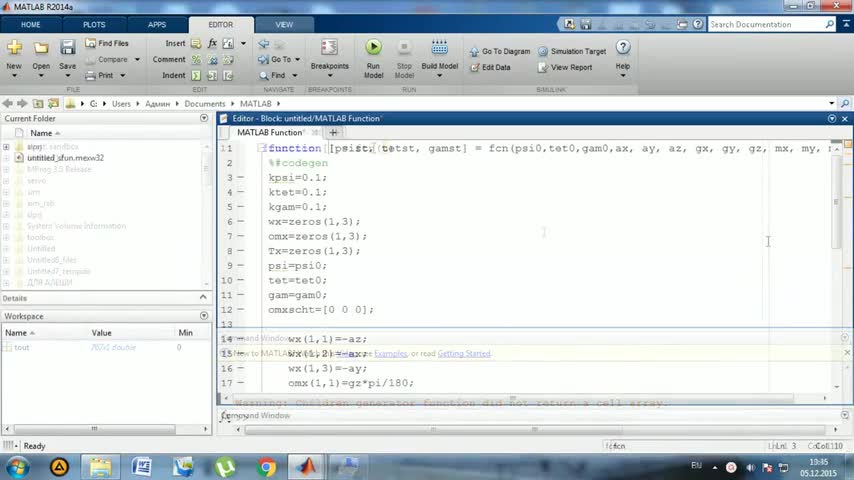Viewport: 854px width, 480px height.
Task: Select untitled_sfun.mexw32 in Current Folder
Action: (x=65, y=158)
